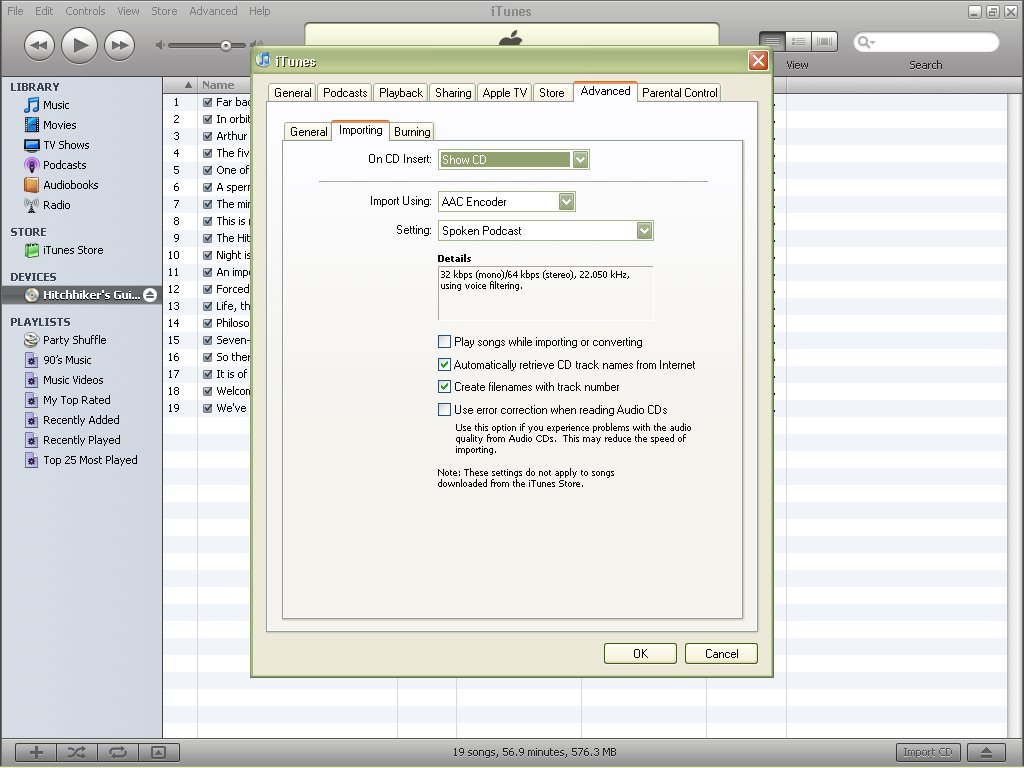Click the search magnifier icon
This screenshot has height=768, width=1024.
[866, 42]
